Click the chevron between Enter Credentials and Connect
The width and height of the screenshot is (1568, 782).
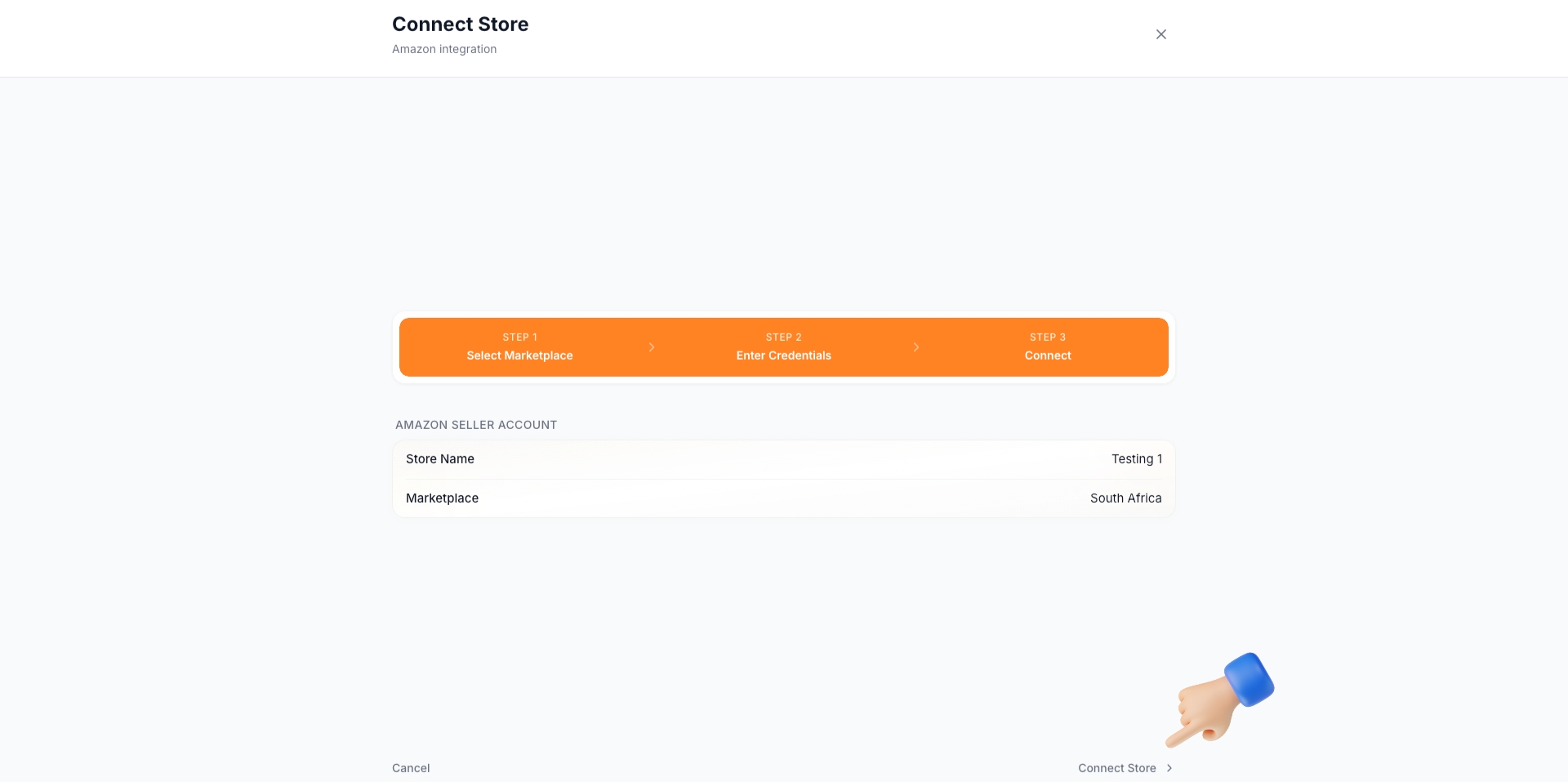tap(916, 347)
